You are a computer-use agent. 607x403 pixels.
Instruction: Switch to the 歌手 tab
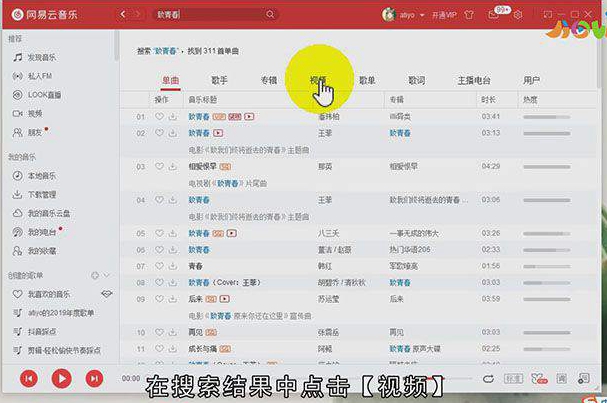coord(219,81)
